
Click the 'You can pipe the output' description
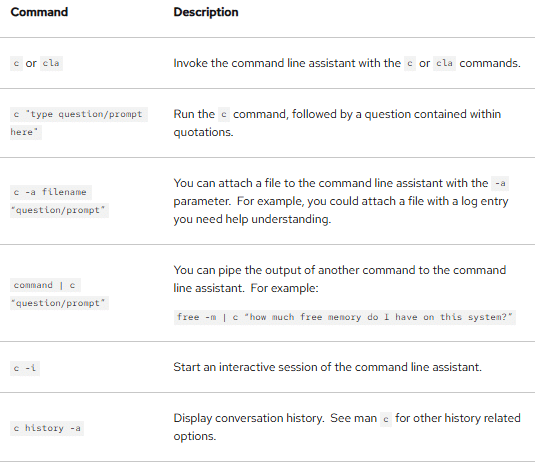click(340, 279)
